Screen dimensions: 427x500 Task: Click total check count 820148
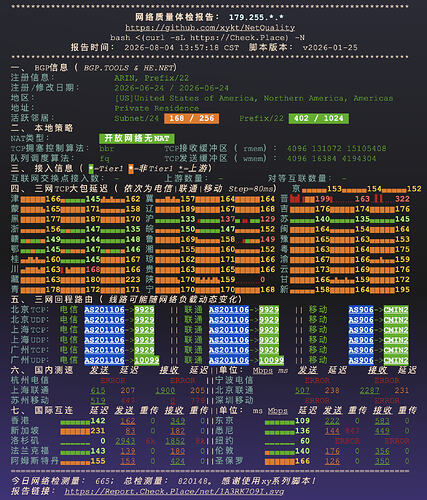[x=193, y=481]
